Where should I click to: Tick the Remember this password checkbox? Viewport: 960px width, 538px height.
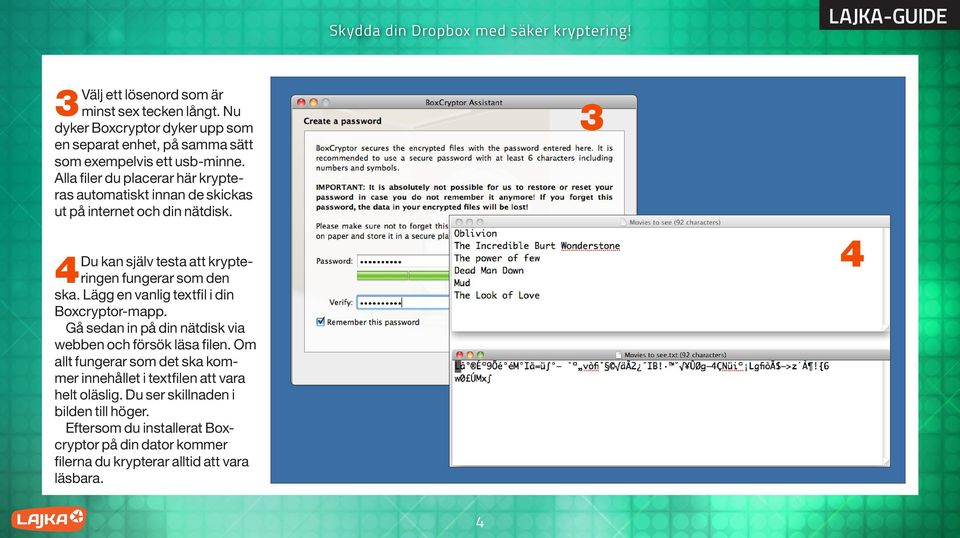point(320,322)
